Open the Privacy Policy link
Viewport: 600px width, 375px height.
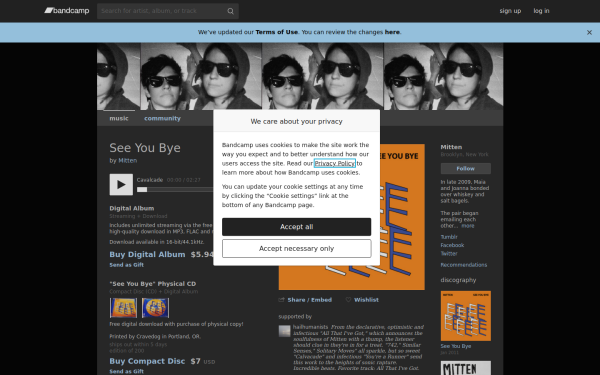(335, 163)
